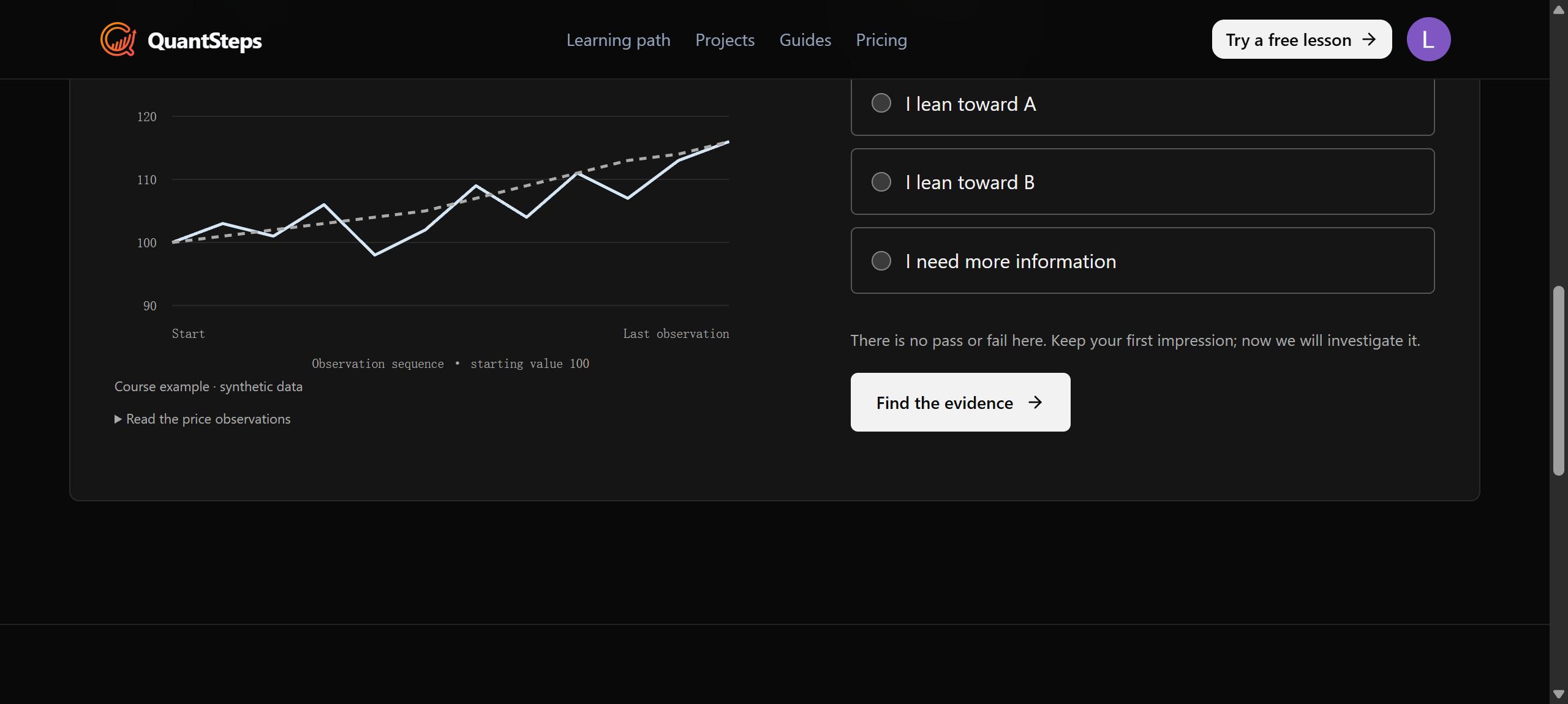This screenshot has height=704, width=1568.
Task: Click the QuantSteps logo icon
Action: [118, 39]
